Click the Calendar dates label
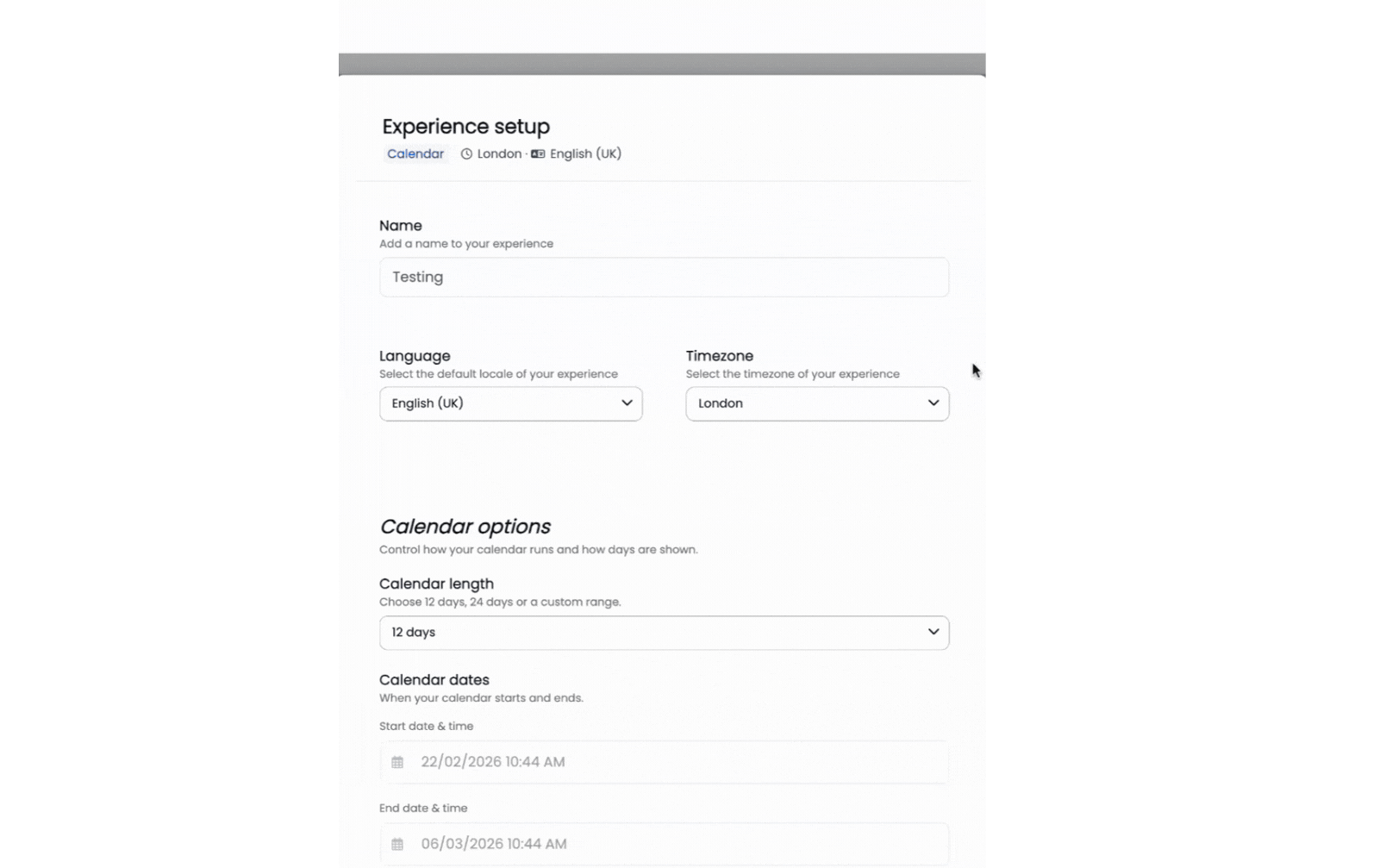The height and width of the screenshot is (868, 1386). pyautogui.click(x=434, y=680)
